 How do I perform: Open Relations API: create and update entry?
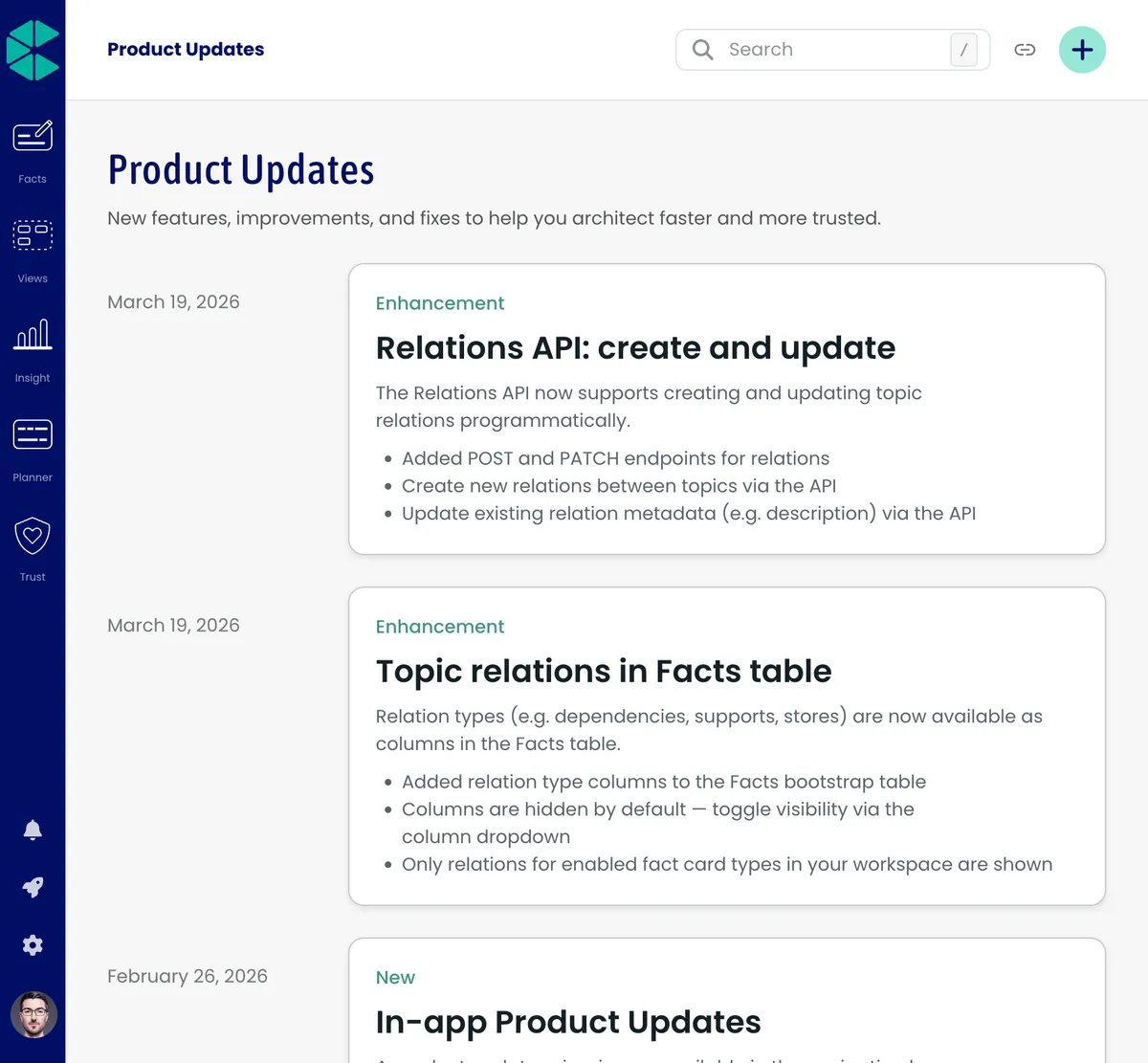coord(635,348)
